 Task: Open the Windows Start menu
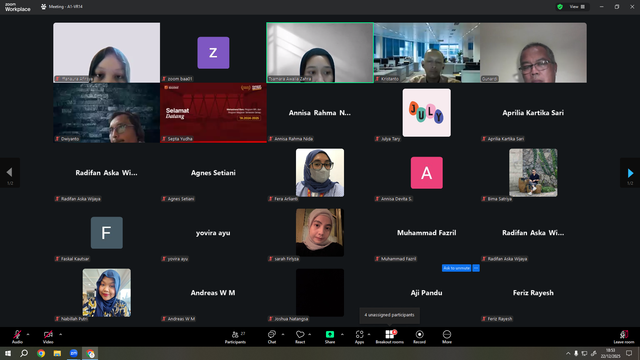coord(8,353)
